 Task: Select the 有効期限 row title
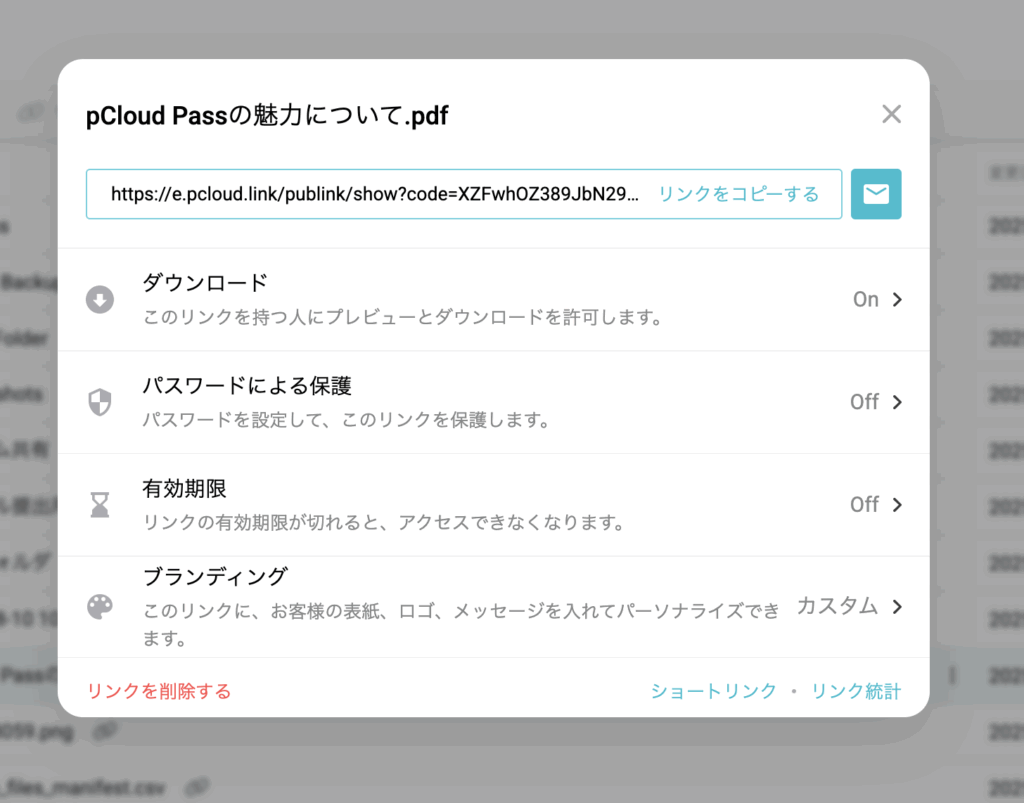point(184,489)
